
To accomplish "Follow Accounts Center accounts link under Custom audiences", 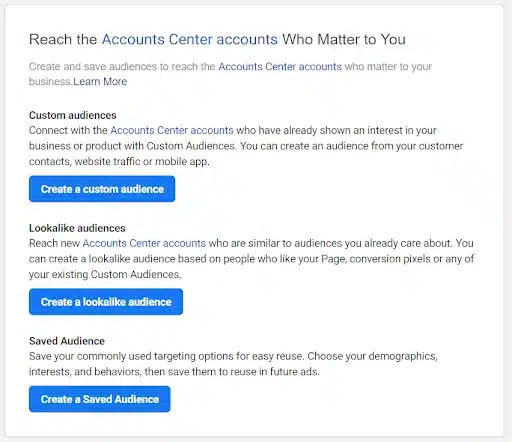I will (172, 130).
